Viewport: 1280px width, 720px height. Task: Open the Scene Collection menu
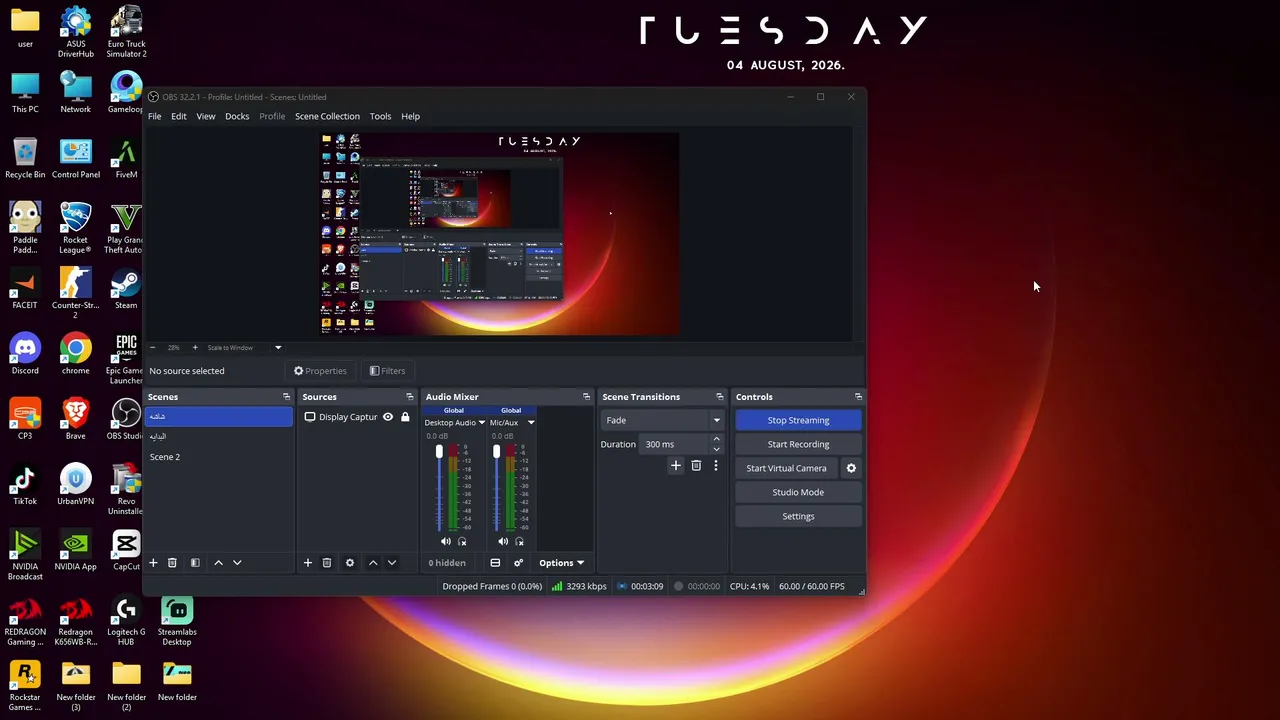[327, 116]
